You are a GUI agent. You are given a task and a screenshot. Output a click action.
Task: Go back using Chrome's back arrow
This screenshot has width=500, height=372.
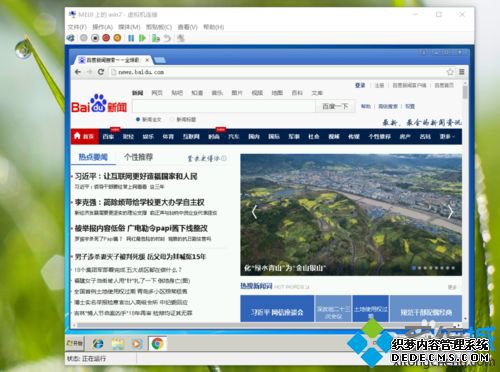(x=78, y=72)
